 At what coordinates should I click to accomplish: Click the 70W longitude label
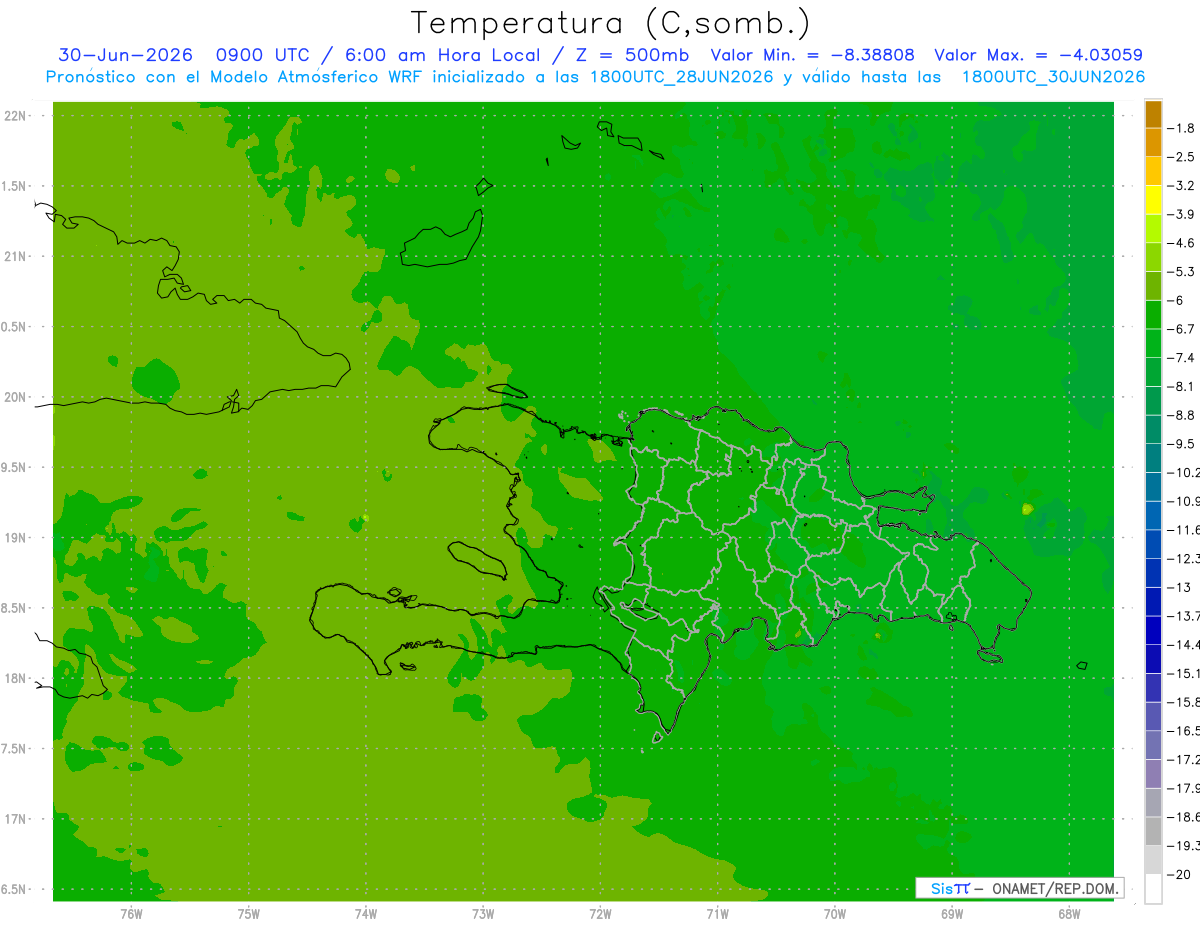(835, 914)
